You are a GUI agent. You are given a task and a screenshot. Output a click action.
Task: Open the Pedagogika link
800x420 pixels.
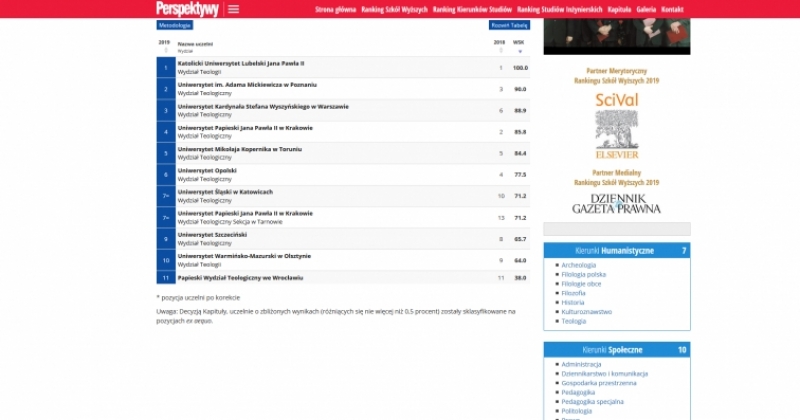pos(578,392)
